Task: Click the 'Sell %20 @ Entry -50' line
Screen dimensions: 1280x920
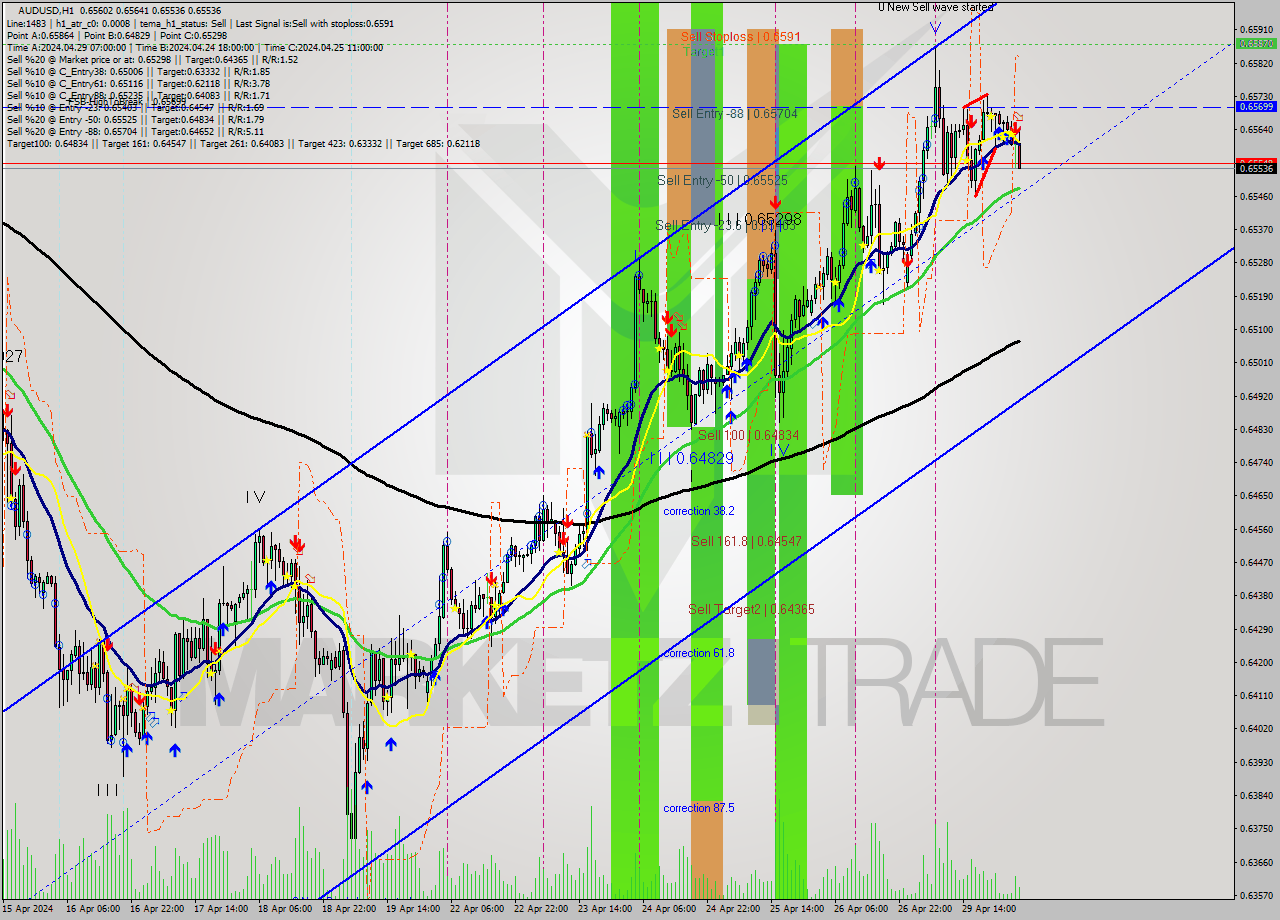Action: [135, 120]
